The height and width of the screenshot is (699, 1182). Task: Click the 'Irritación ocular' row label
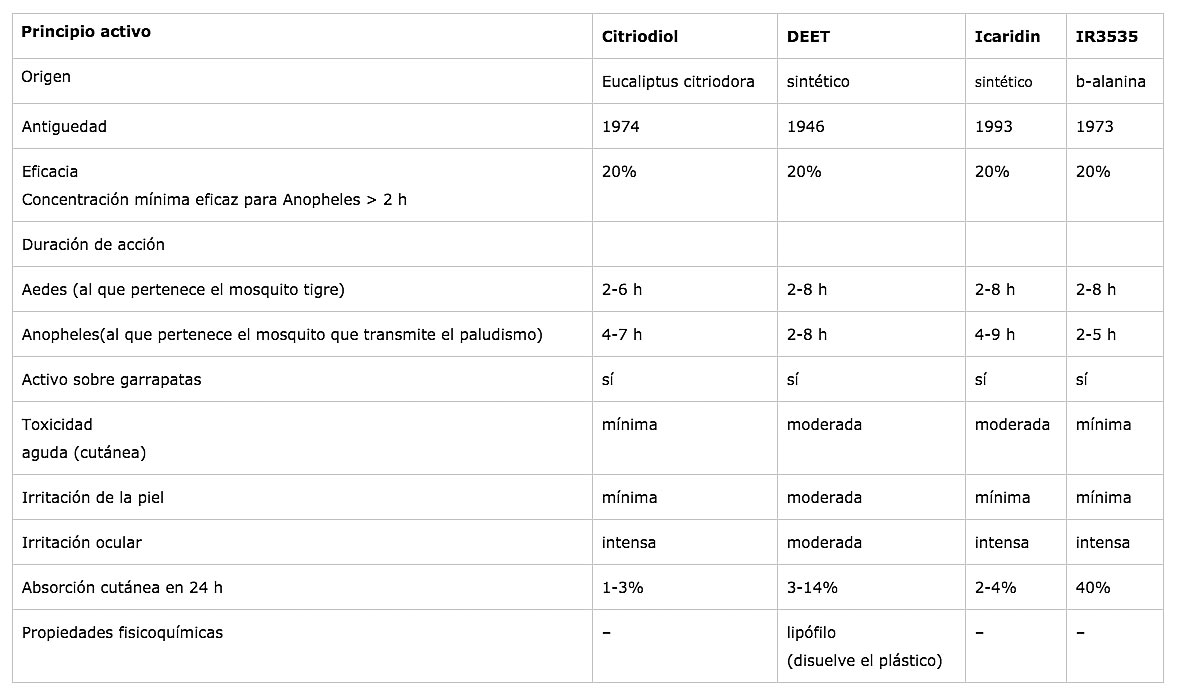tap(82, 543)
